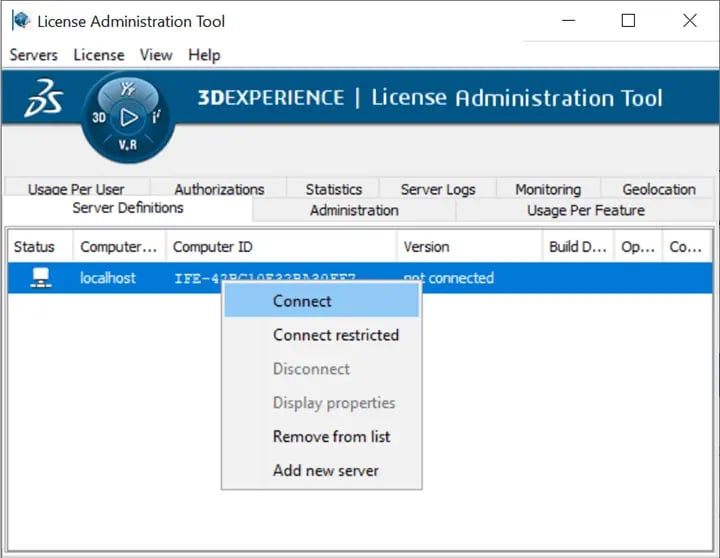Switch to the Usage Per User tab
The width and height of the screenshot is (720, 558).
[x=76, y=189]
